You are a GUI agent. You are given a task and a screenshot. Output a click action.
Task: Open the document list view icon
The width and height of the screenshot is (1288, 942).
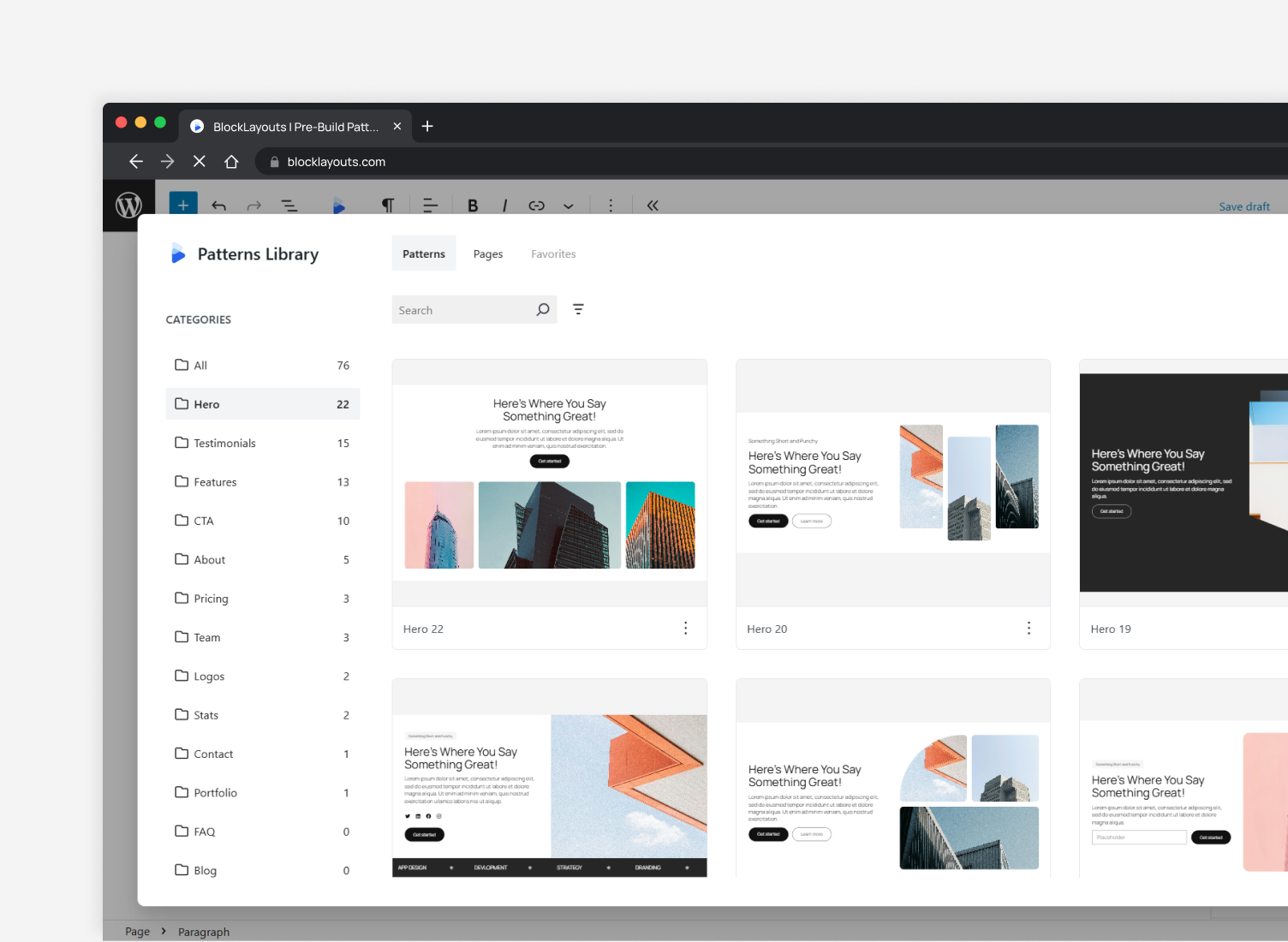point(289,206)
